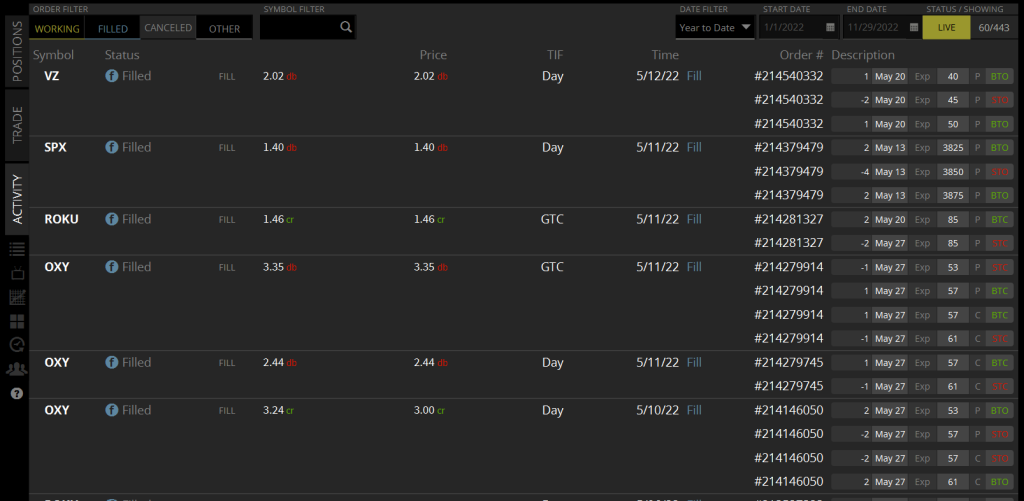This screenshot has width=1024, height=501.
Task: Open the watchlist icon in the sidebar
Action: coord(16,248)
